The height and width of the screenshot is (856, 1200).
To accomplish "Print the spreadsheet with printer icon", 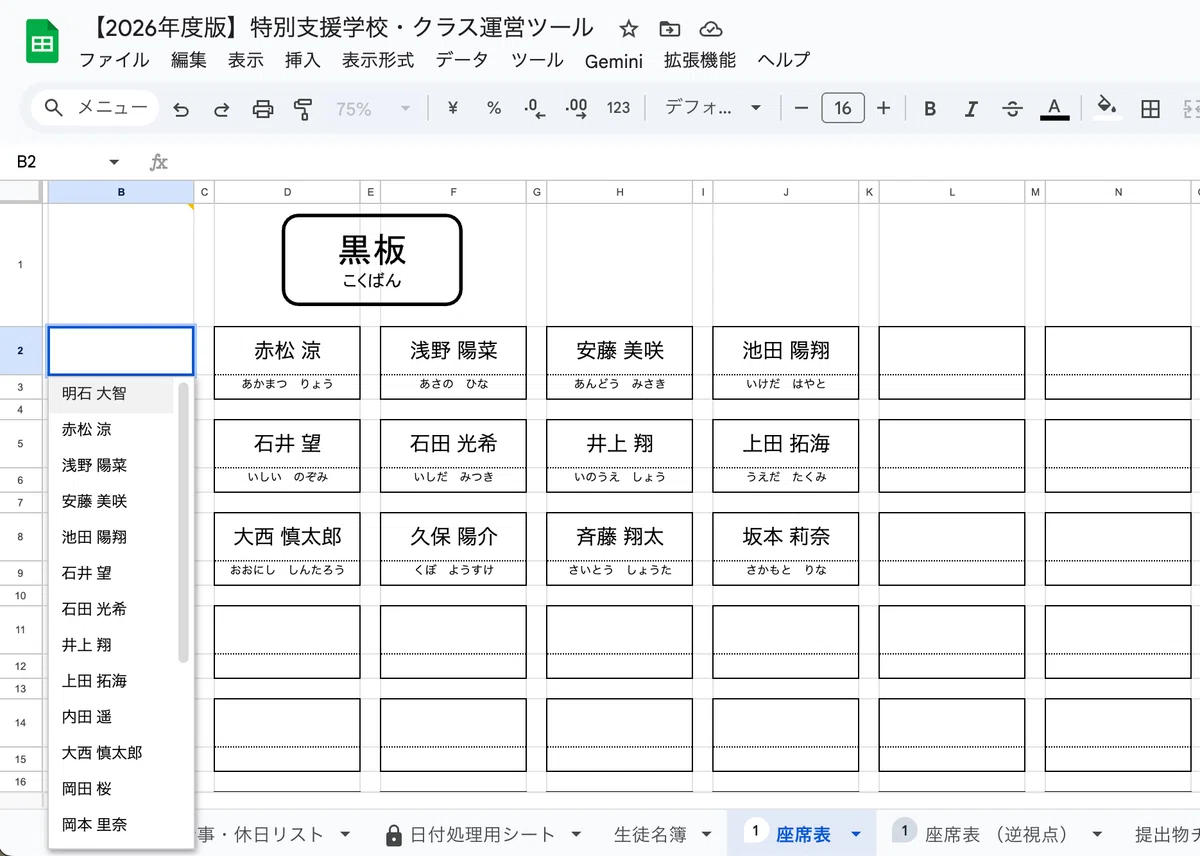I will [x=263, y=109].
